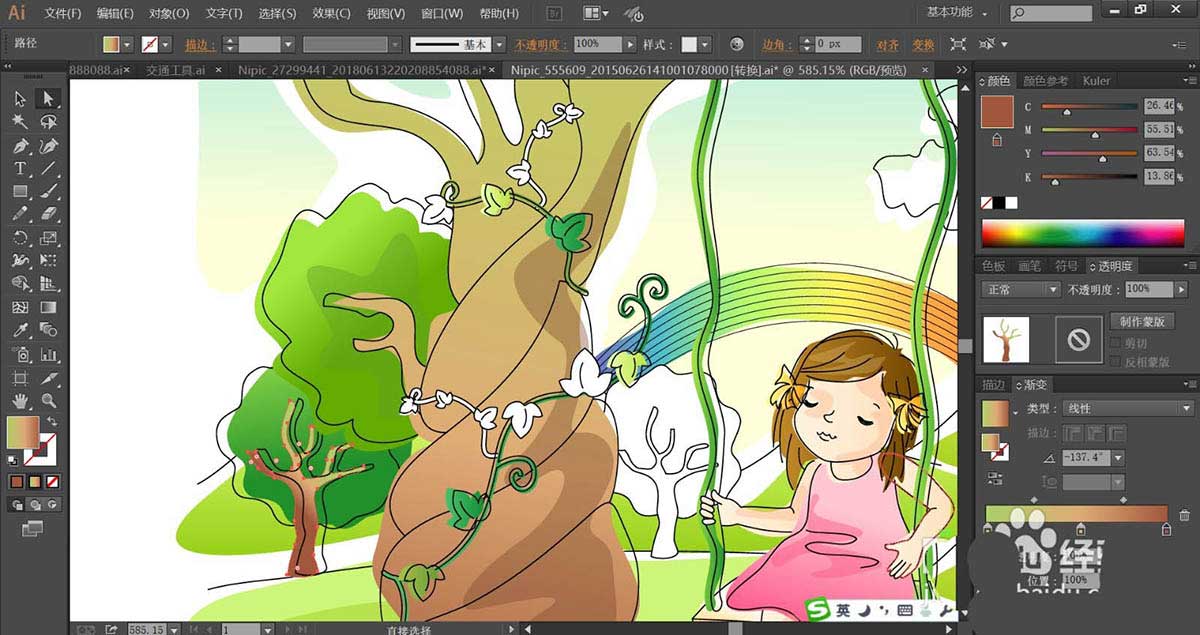Select the Perspective Grid tool
The image size is (1200, 635).
tap(48, 284)
